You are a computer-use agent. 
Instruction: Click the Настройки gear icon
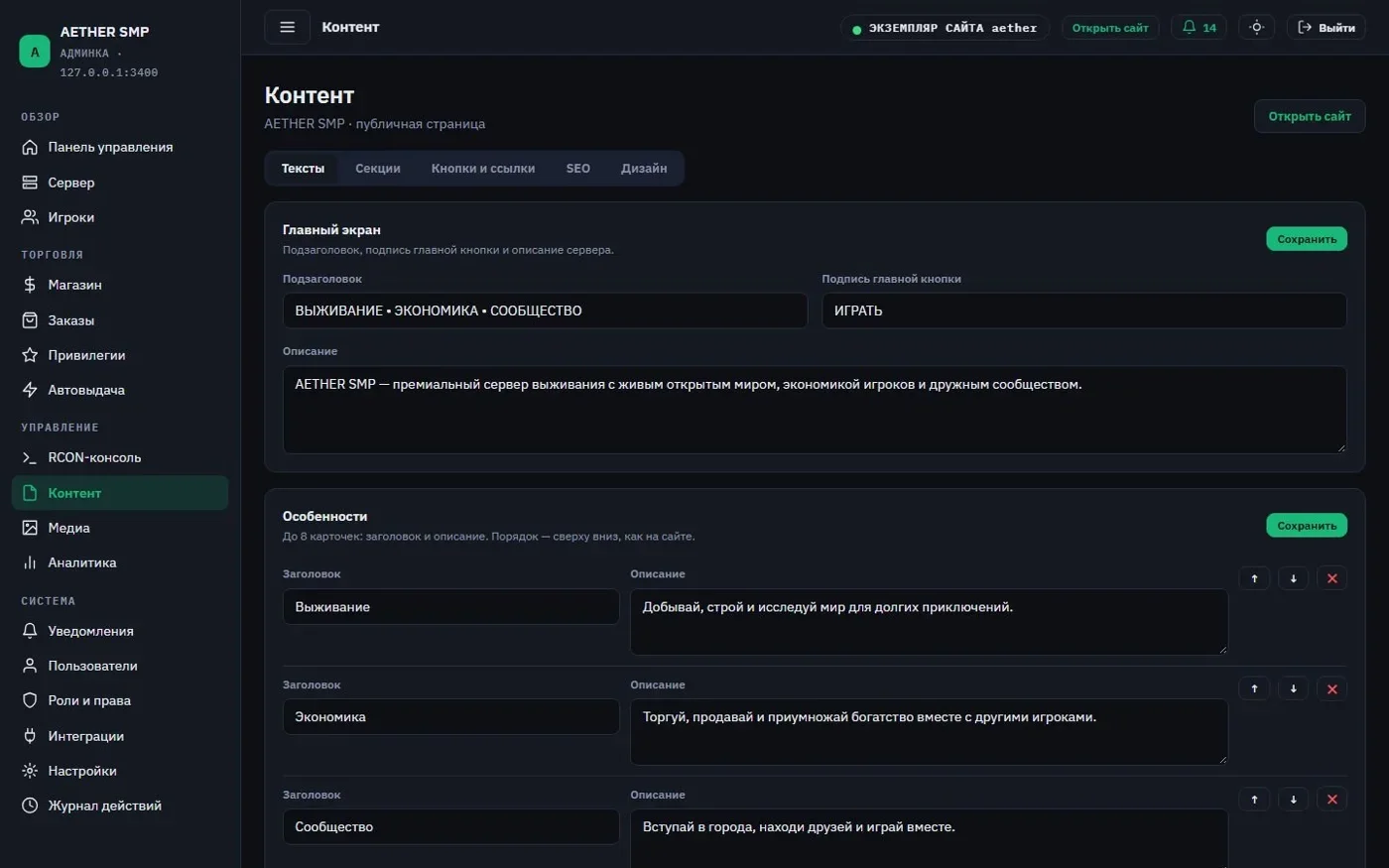30,771
